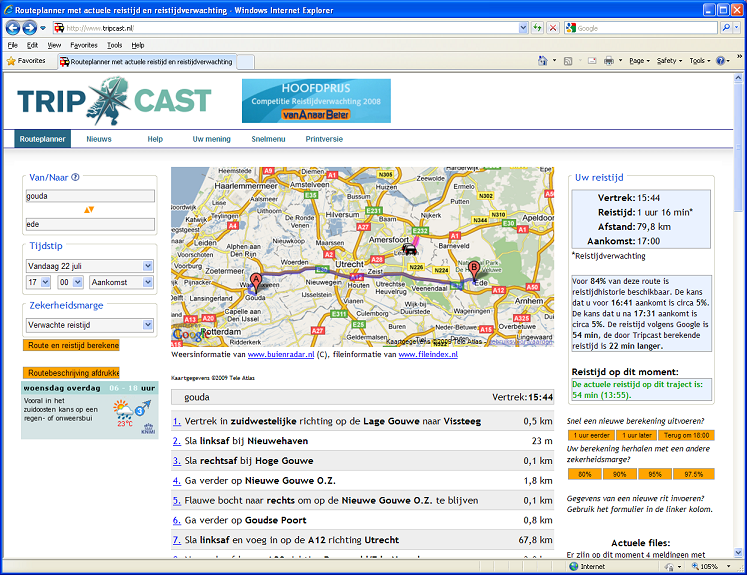Choose the 97.5% zekerheidsmarge button
Viewport: 747px width, 575px height.
point(694,474)
